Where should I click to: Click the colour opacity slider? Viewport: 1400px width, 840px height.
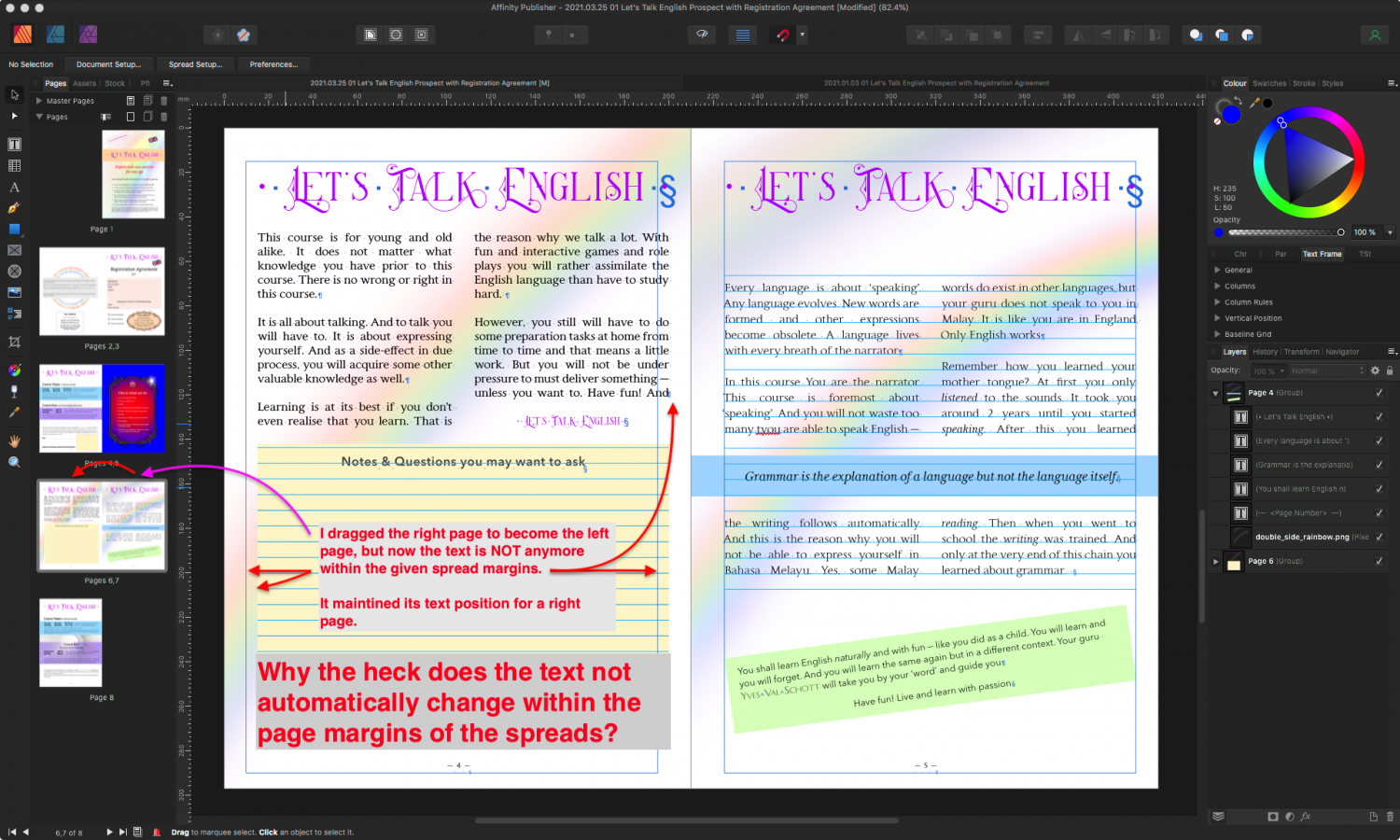(x=1284, y=232)
